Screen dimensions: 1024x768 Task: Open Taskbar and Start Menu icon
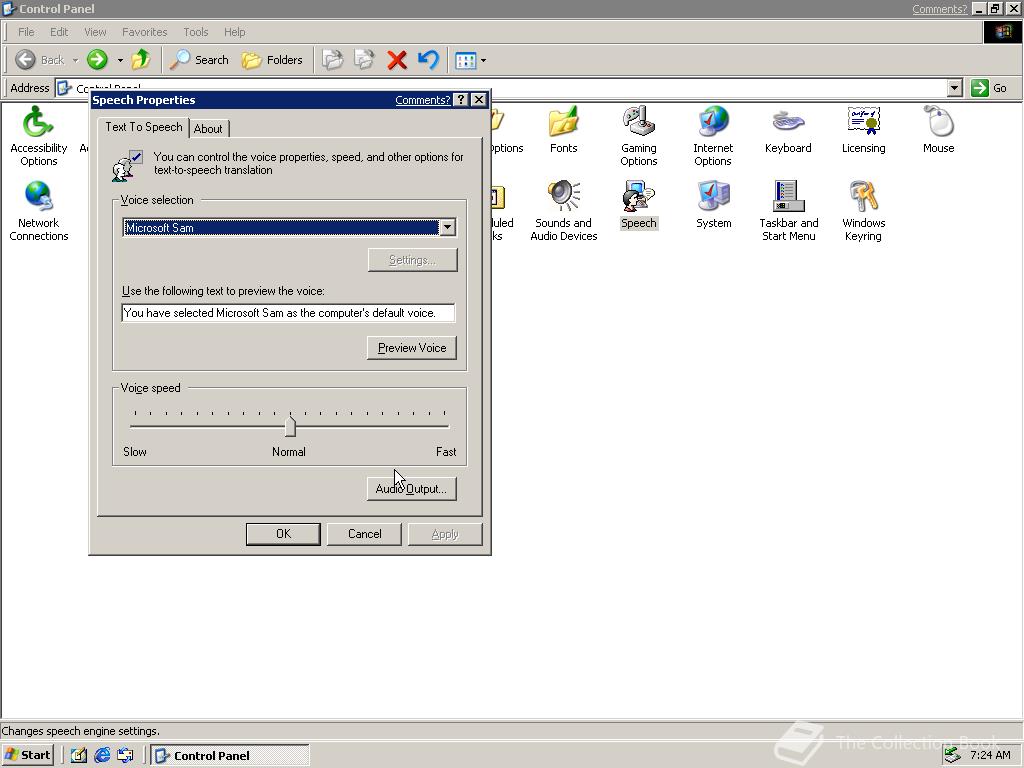tap(788, 210)
